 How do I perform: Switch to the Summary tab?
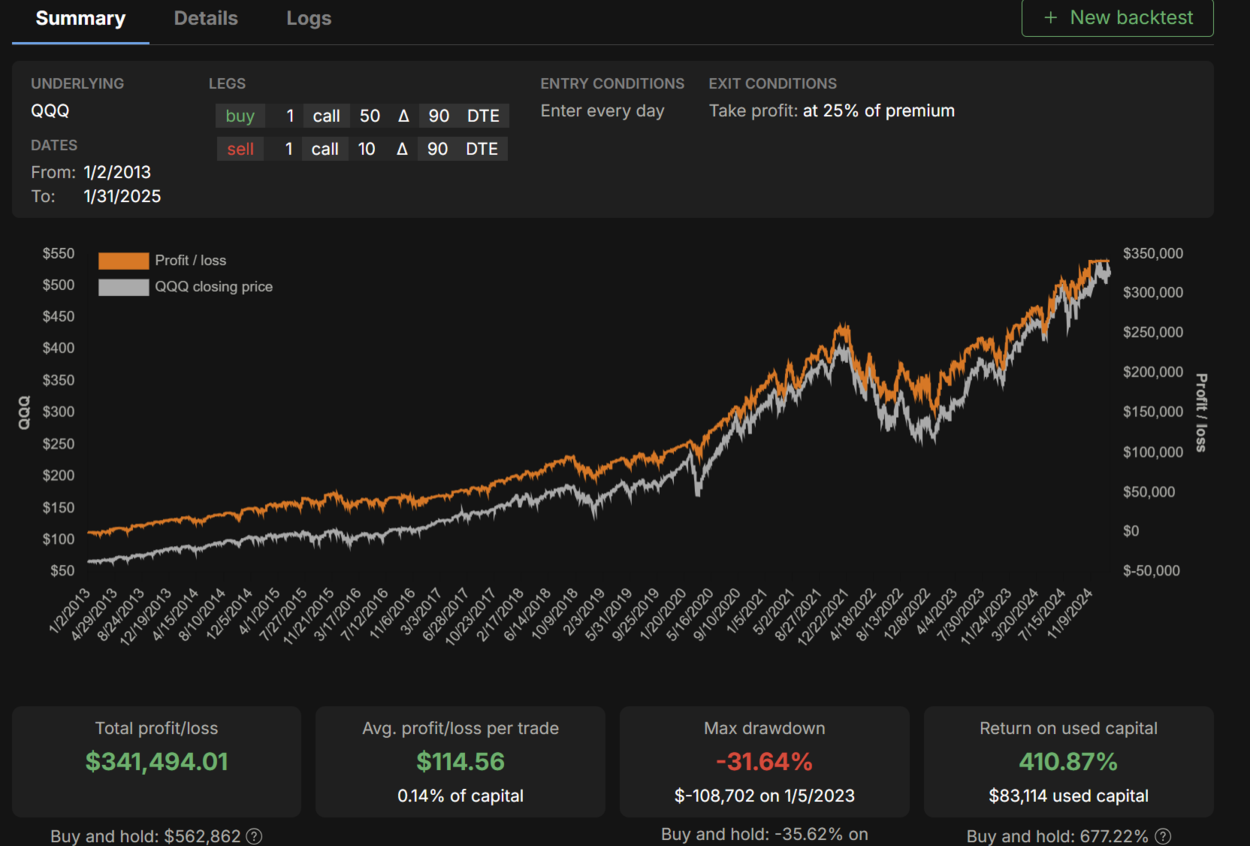tap(80, 19)
